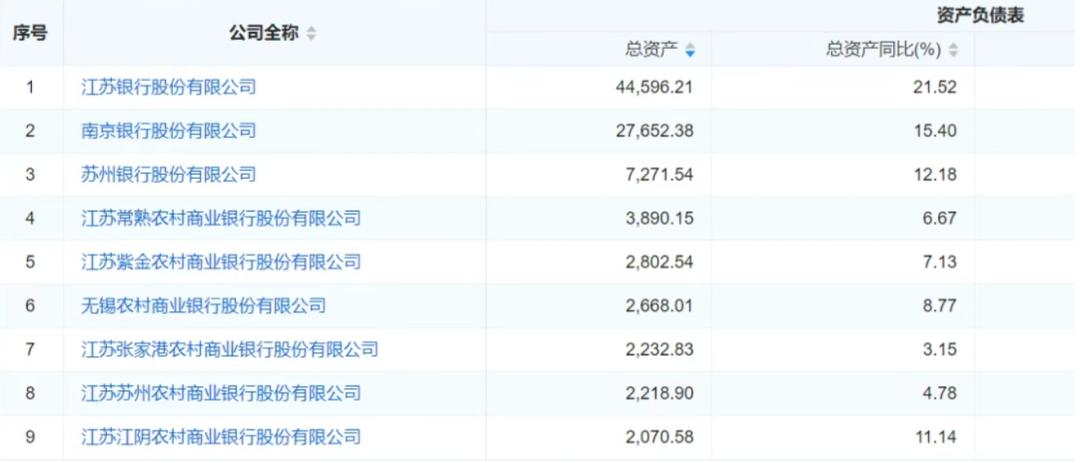Select total assets value 2,218.90

660,393
